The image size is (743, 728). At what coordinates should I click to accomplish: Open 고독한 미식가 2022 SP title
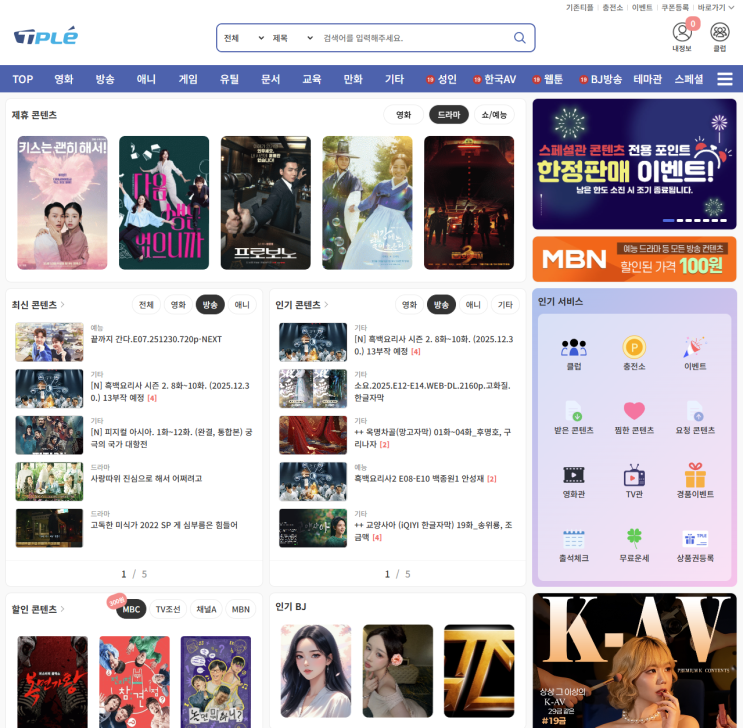coord(164,525)
